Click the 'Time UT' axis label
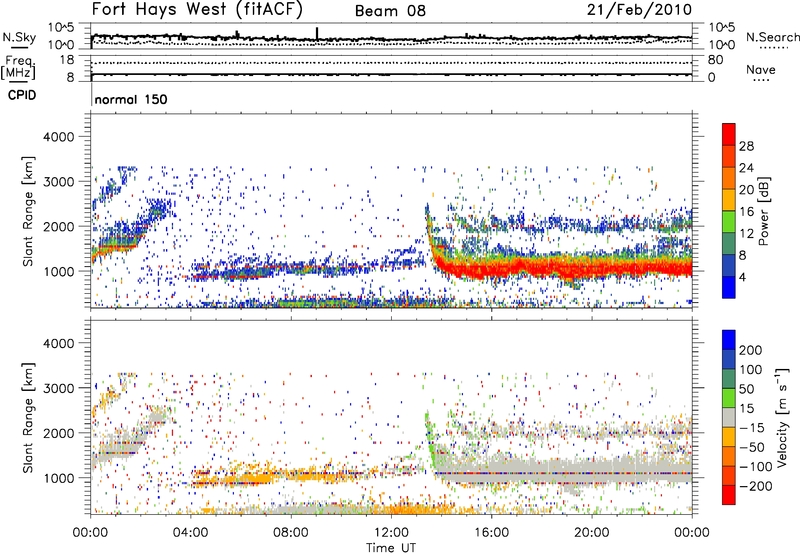 click(x=391, y=547)
